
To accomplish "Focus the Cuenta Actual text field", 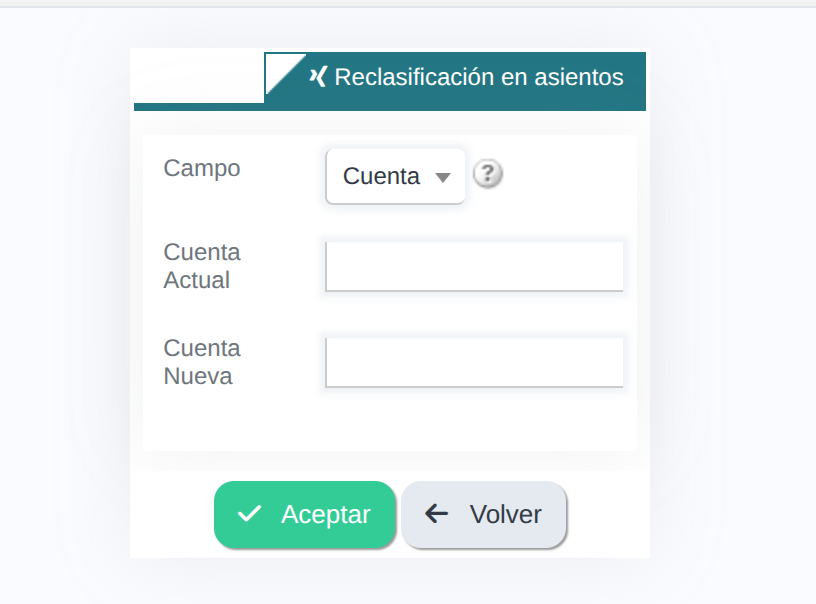I will [x=475, y=266].
